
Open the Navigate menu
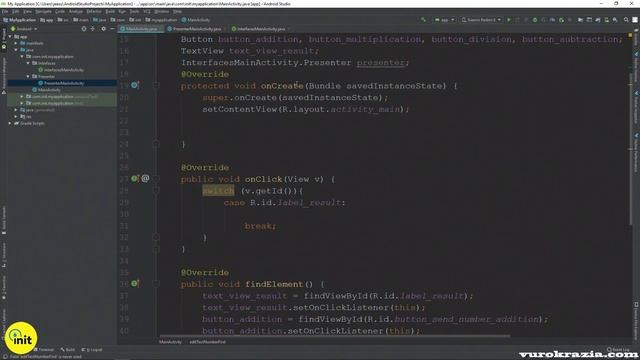click(x=43, y=11)
